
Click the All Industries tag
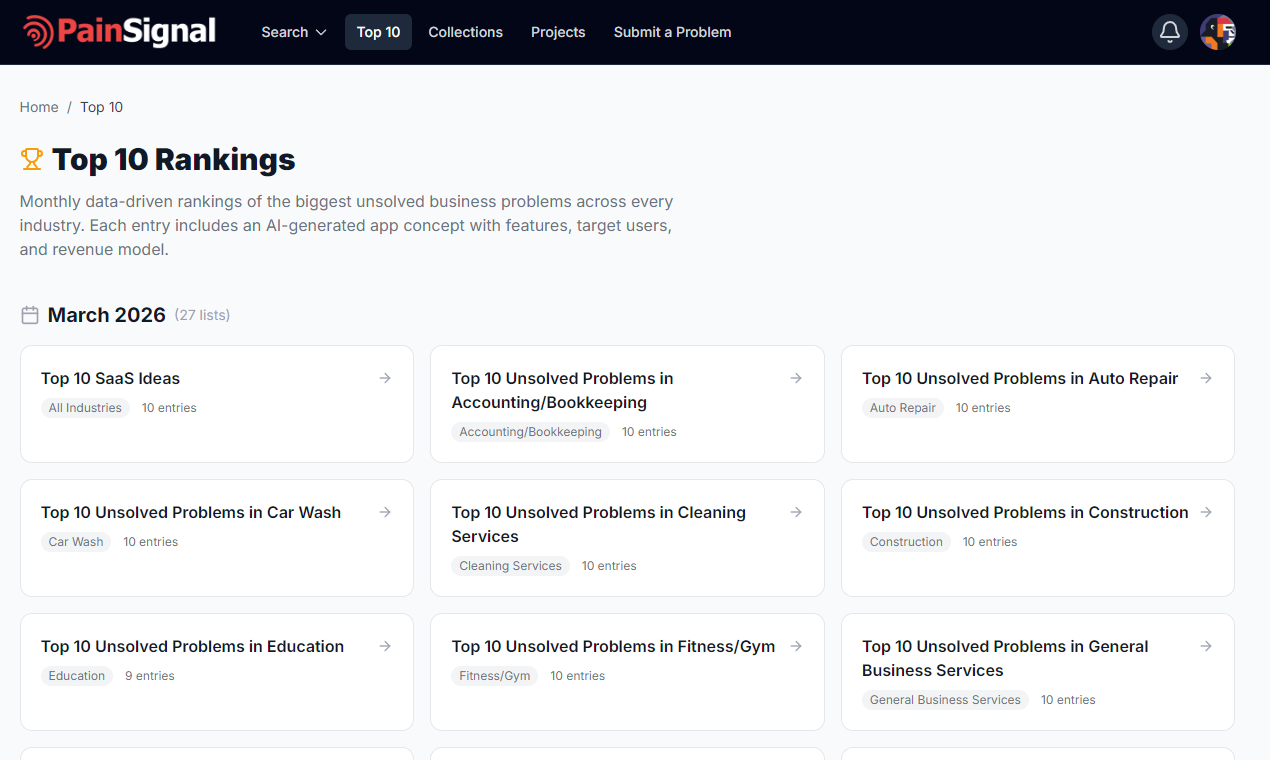85,408
